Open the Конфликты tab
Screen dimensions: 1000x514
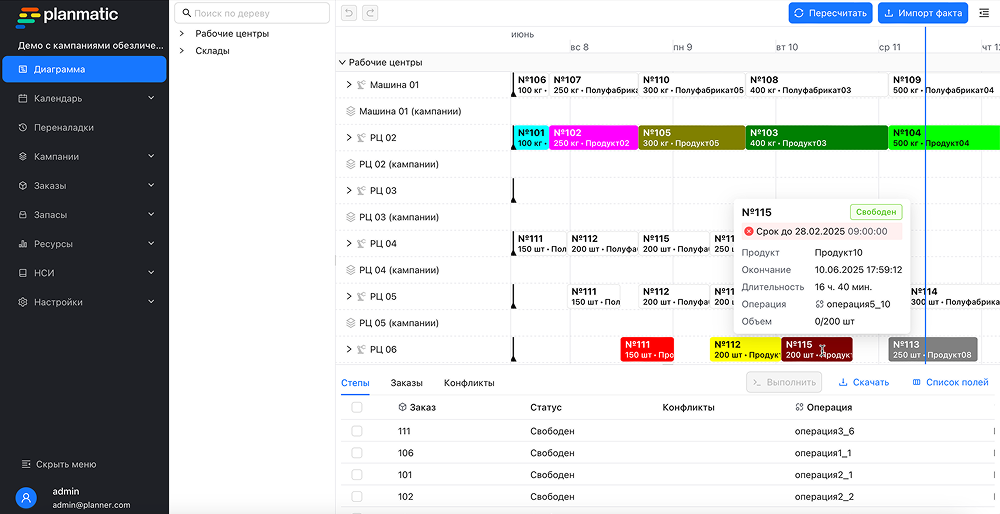coord(469,383)
